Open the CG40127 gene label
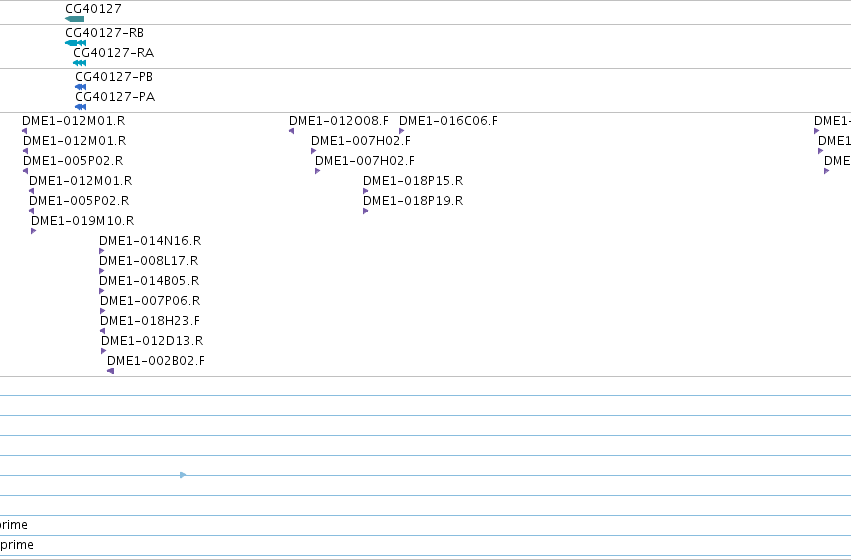This screenshot has height=560, width=851. pyautogui.click(x=93, y=9)
